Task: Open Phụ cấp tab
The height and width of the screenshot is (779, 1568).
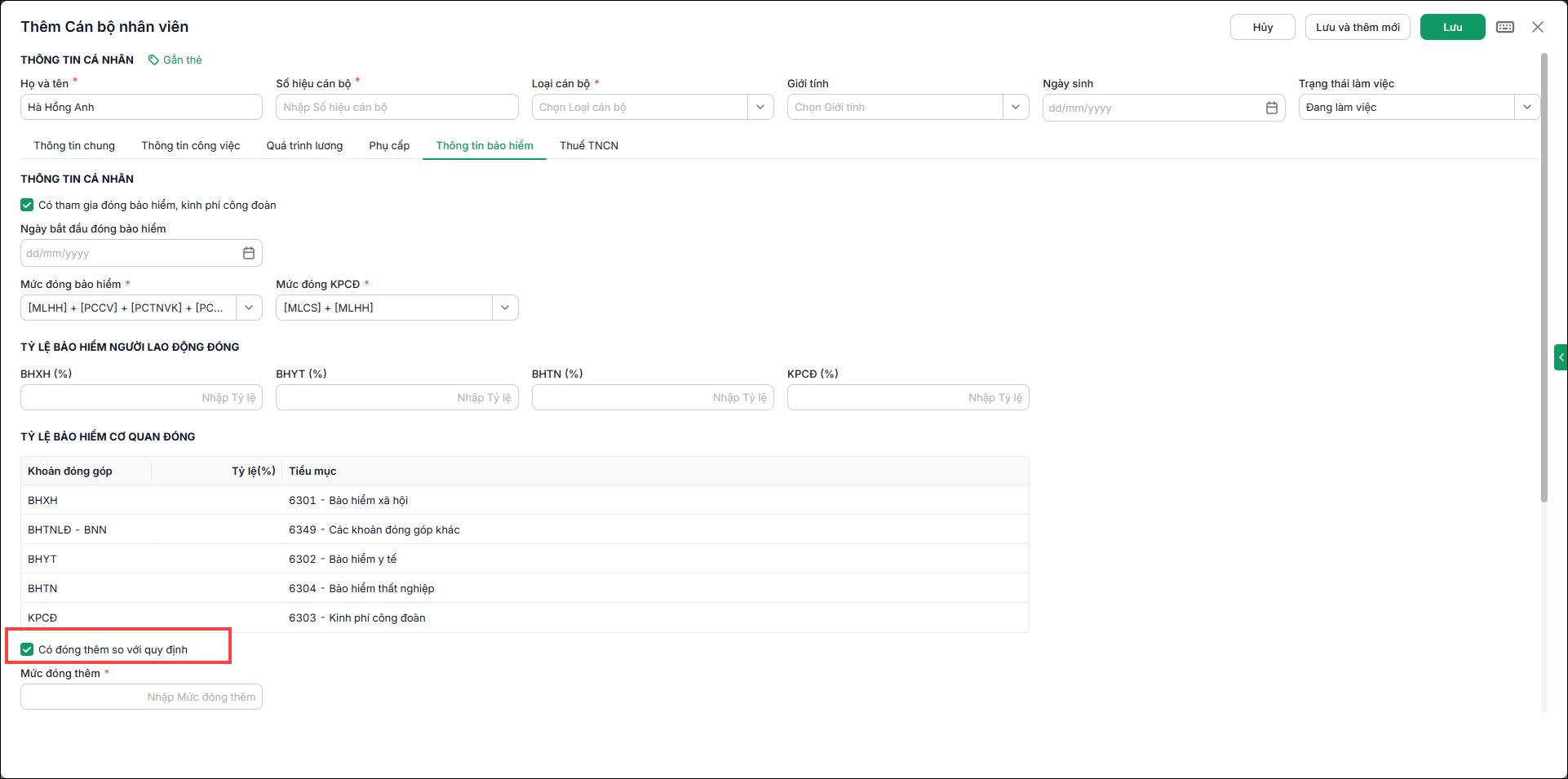Action: 389,145
